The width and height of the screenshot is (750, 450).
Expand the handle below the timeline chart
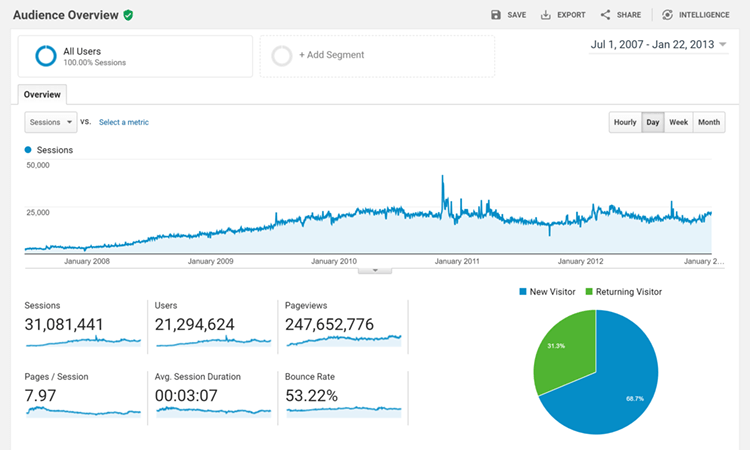[375, 270]
